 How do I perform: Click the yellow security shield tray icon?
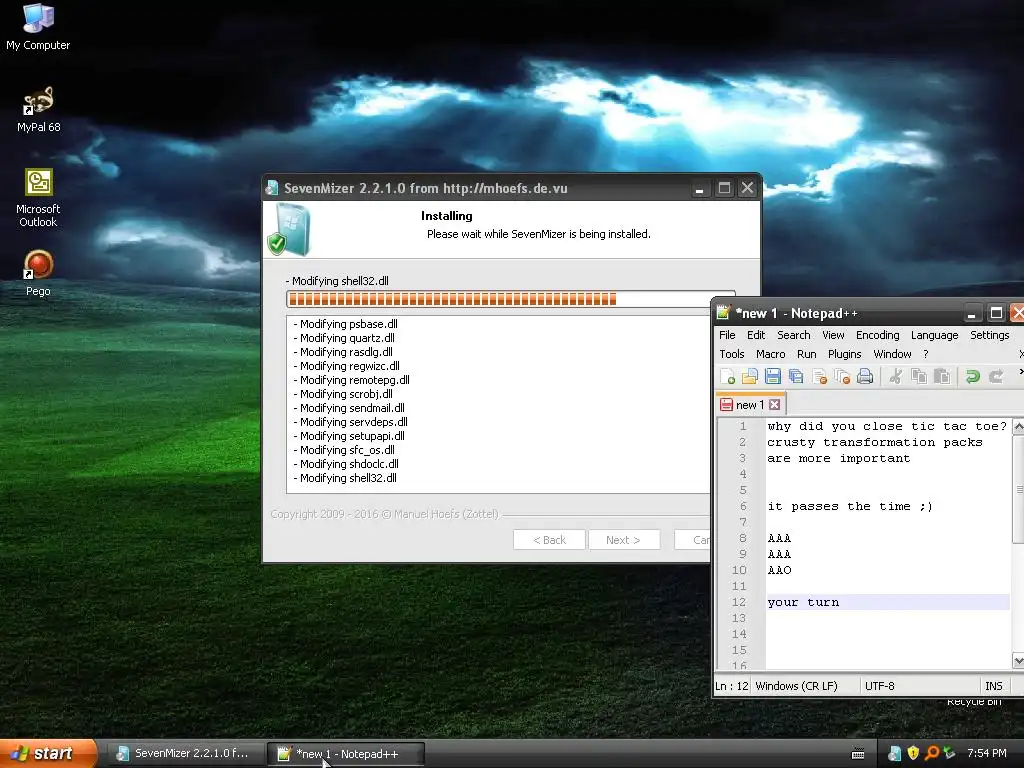point(913,754)
